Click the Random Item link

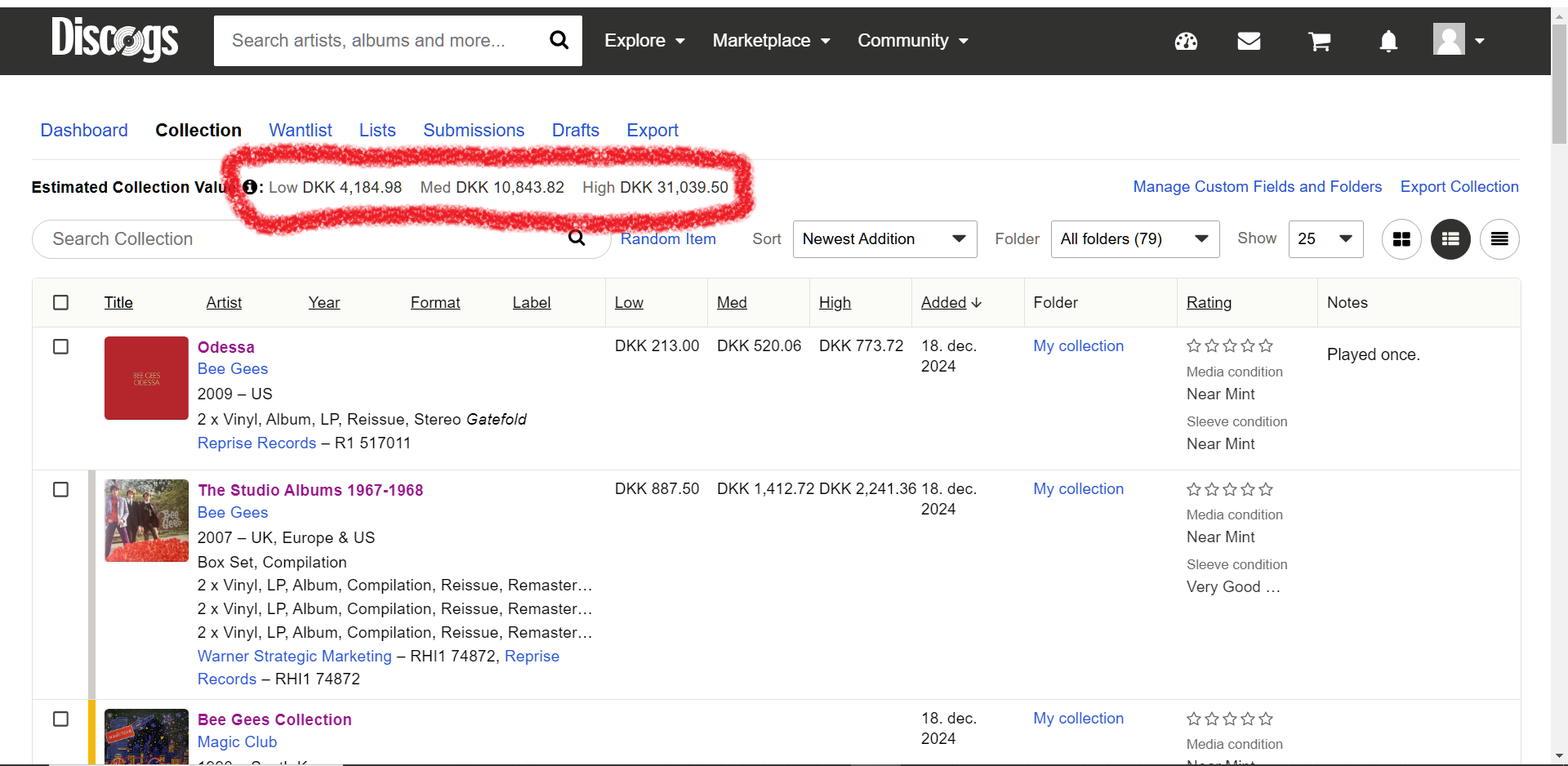pos(668,238)
